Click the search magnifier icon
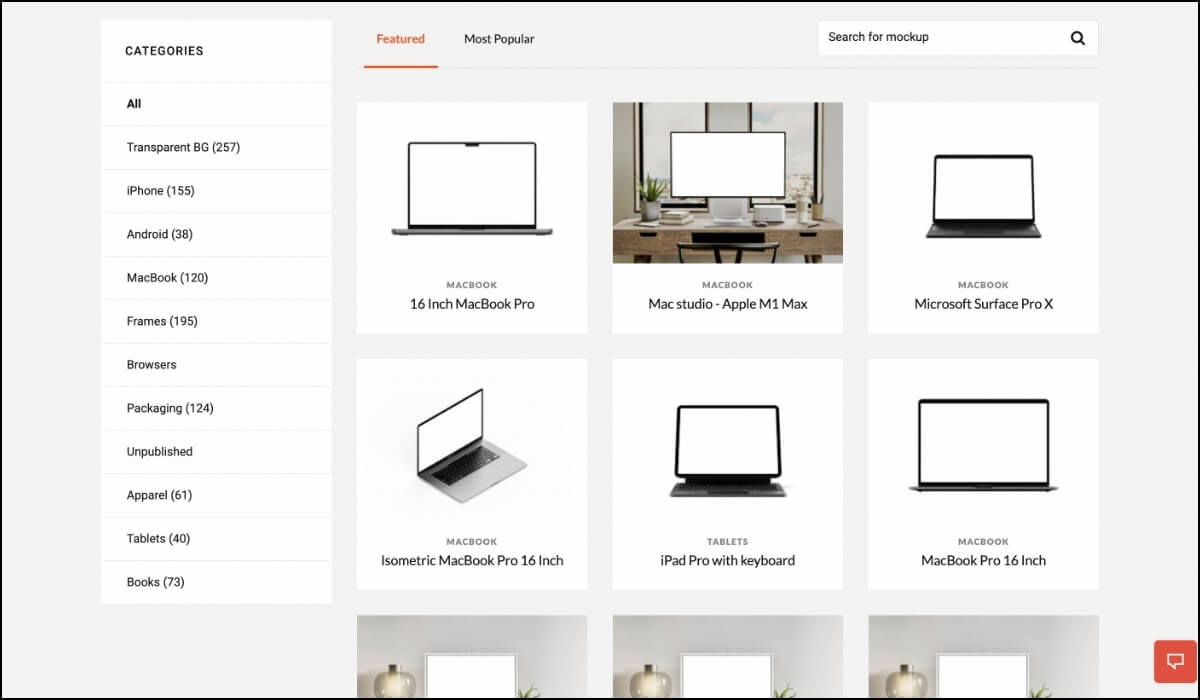This screenshot has height=700, width=1200. 1077,38
